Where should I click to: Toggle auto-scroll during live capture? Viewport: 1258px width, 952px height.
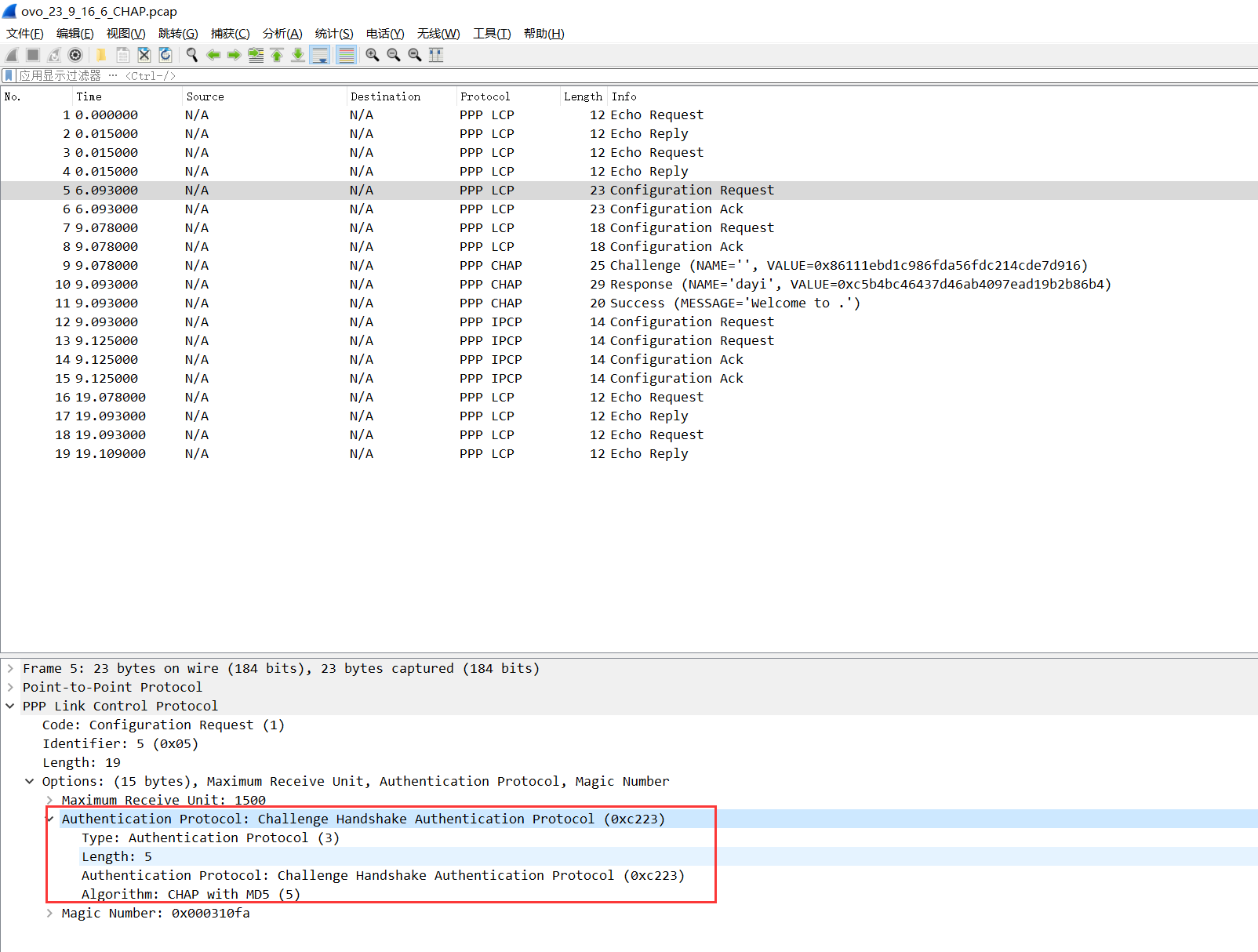click(x=320, y=55)
